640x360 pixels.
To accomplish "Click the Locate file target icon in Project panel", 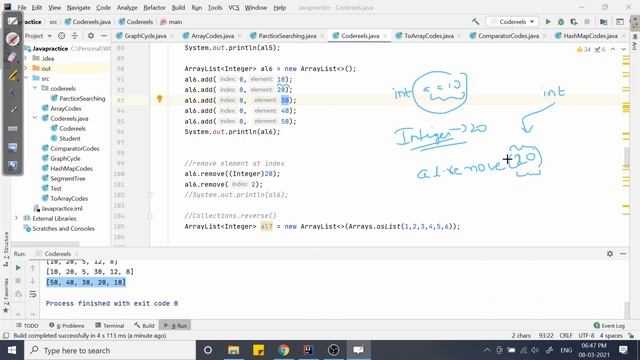I will coord(62,36).
